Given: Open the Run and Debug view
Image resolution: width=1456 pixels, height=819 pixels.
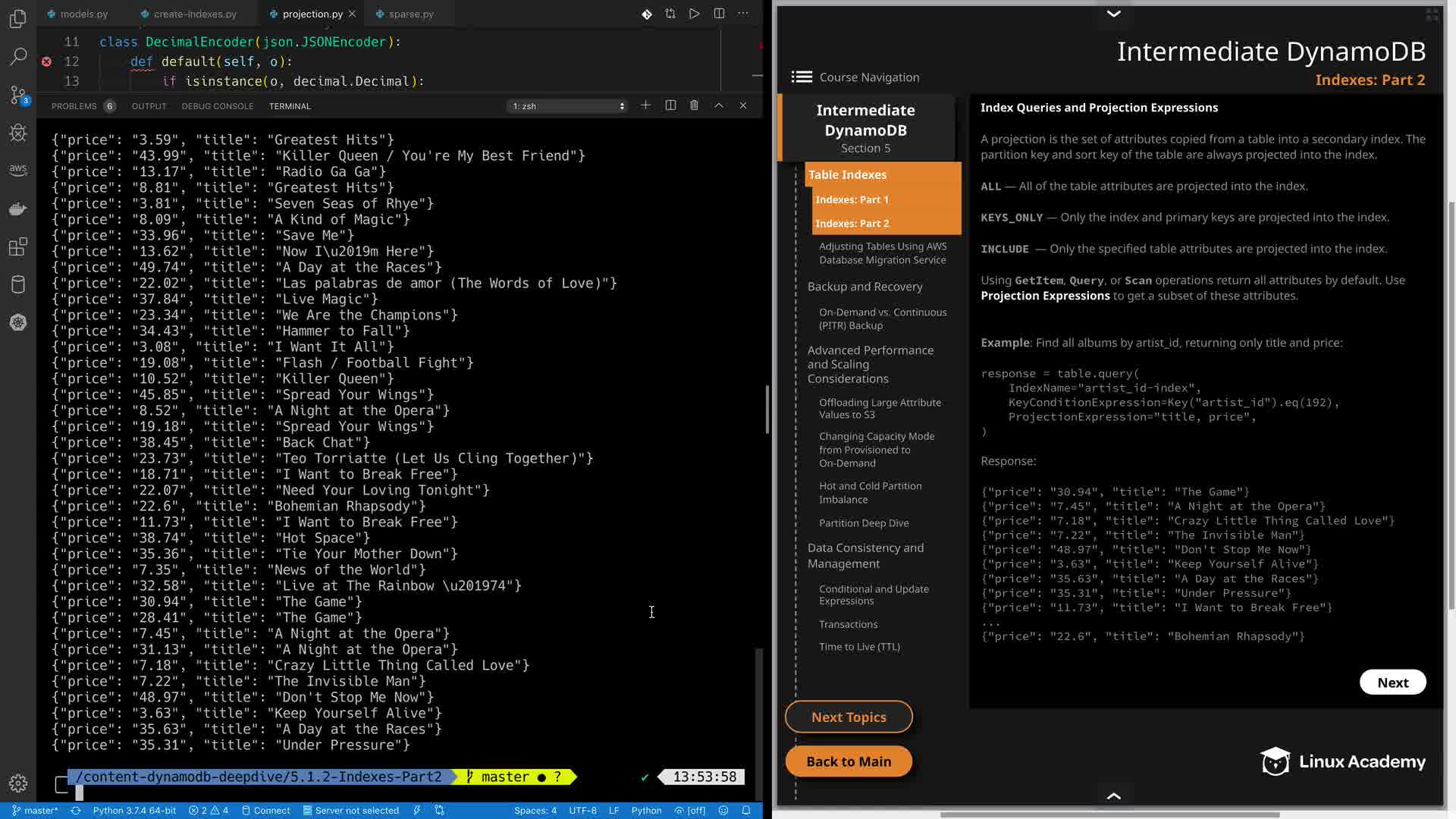Looking at the screenshot, I should tap(18, 133).
